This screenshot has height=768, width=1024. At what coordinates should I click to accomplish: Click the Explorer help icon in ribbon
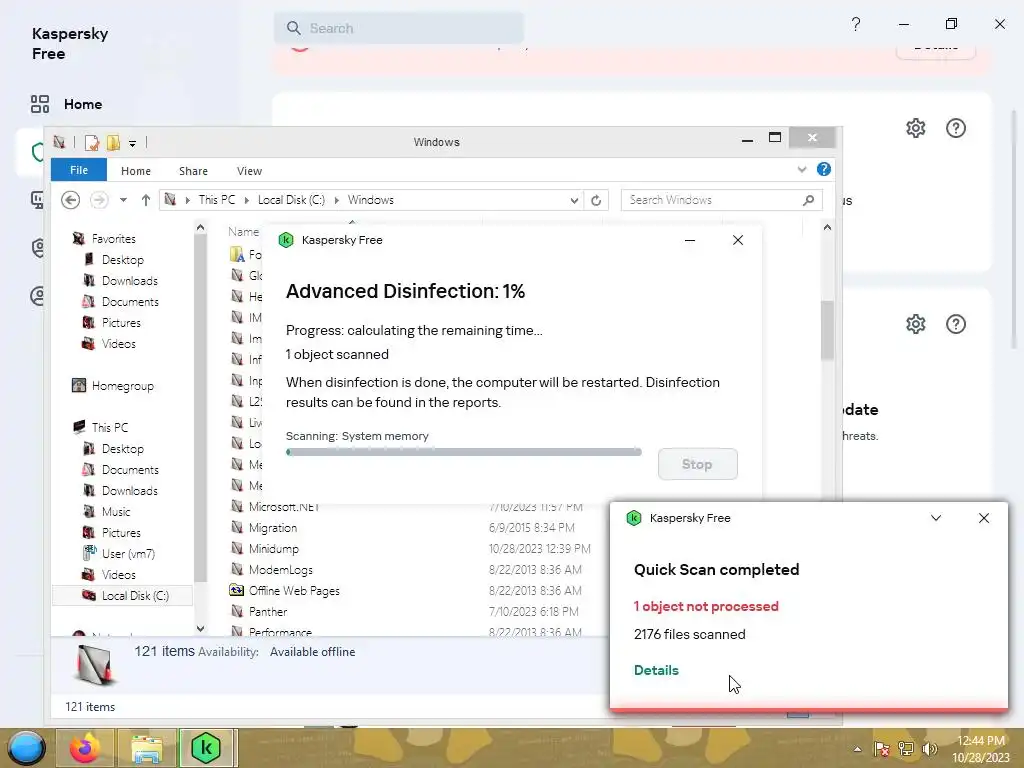pos(824,170)
